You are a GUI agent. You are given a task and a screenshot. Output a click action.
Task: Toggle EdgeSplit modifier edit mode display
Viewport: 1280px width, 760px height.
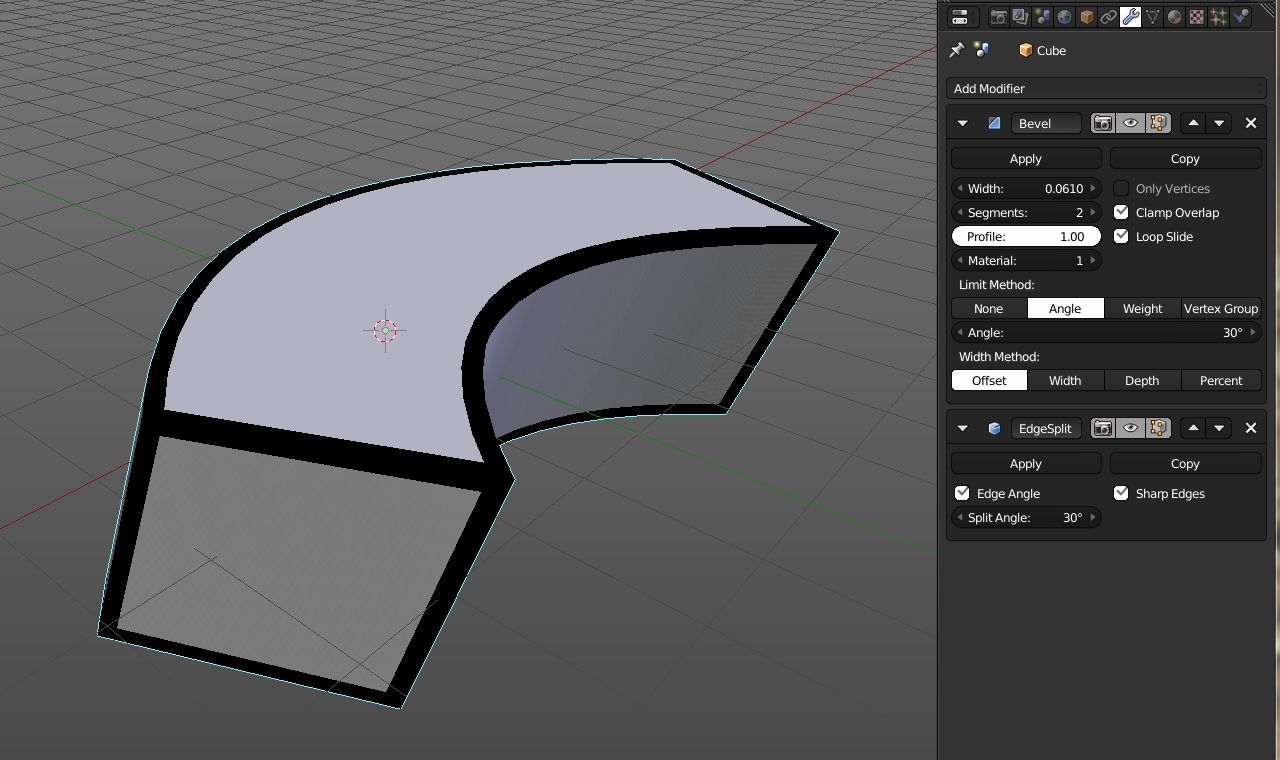point(1158,428)
